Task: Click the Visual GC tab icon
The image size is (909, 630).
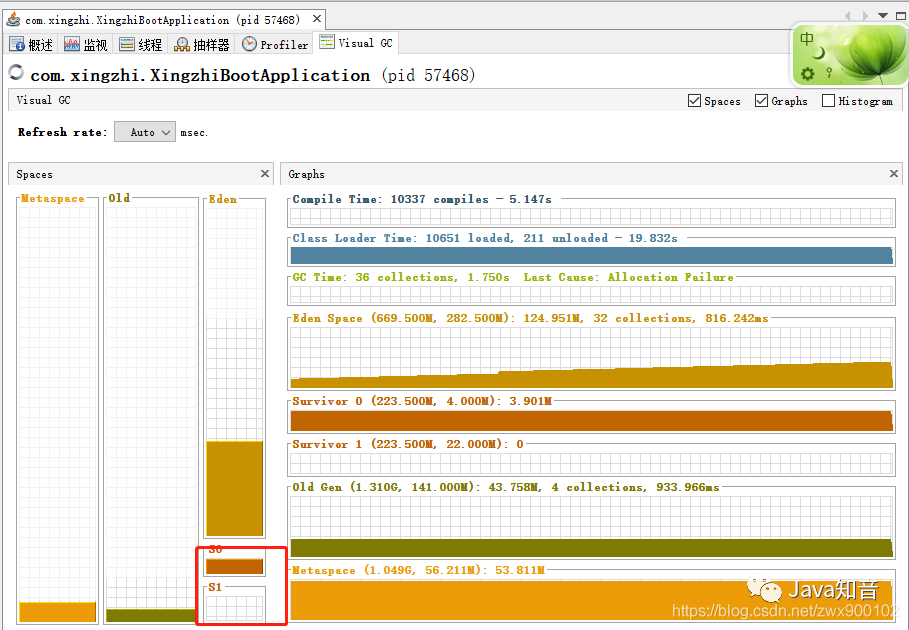Action: pyautogui.click(x=327, y=42)
